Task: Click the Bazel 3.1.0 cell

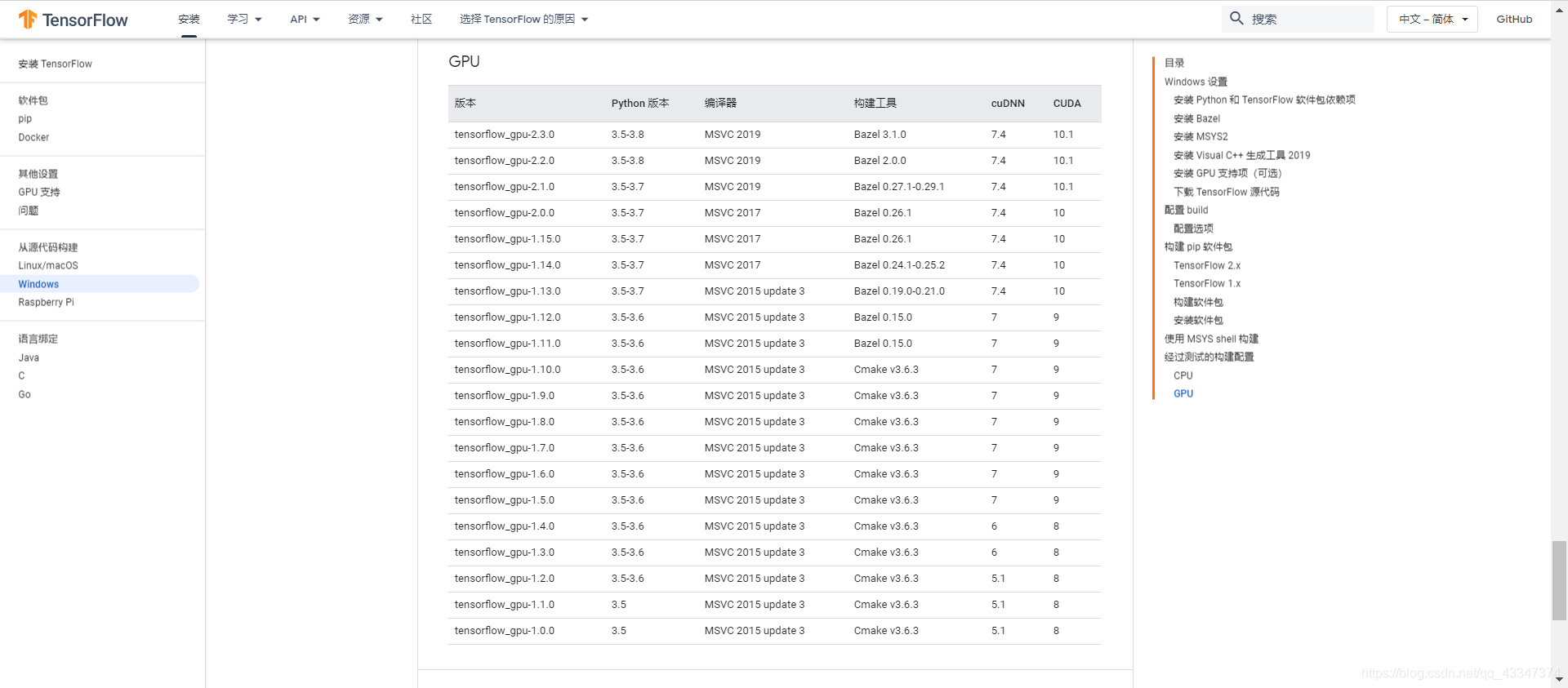Action: [880, 135]
